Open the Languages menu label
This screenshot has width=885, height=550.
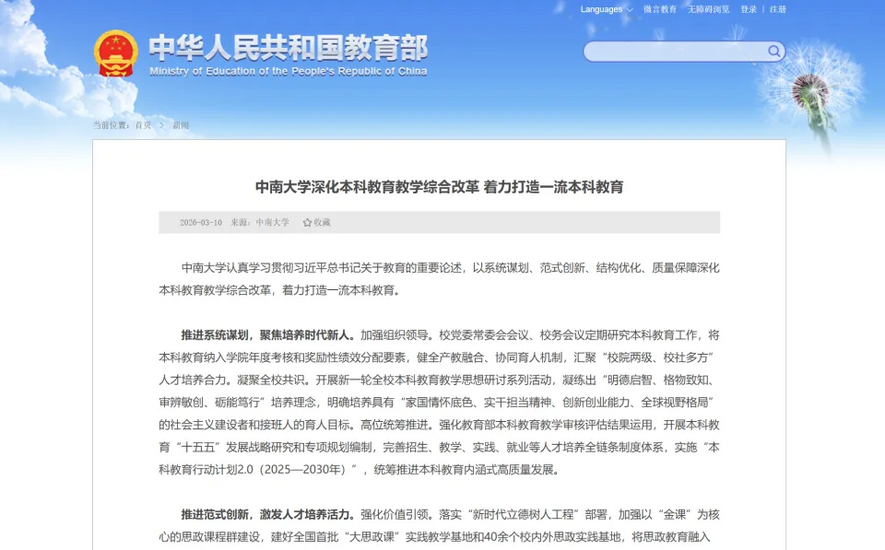tap(601, 10)
